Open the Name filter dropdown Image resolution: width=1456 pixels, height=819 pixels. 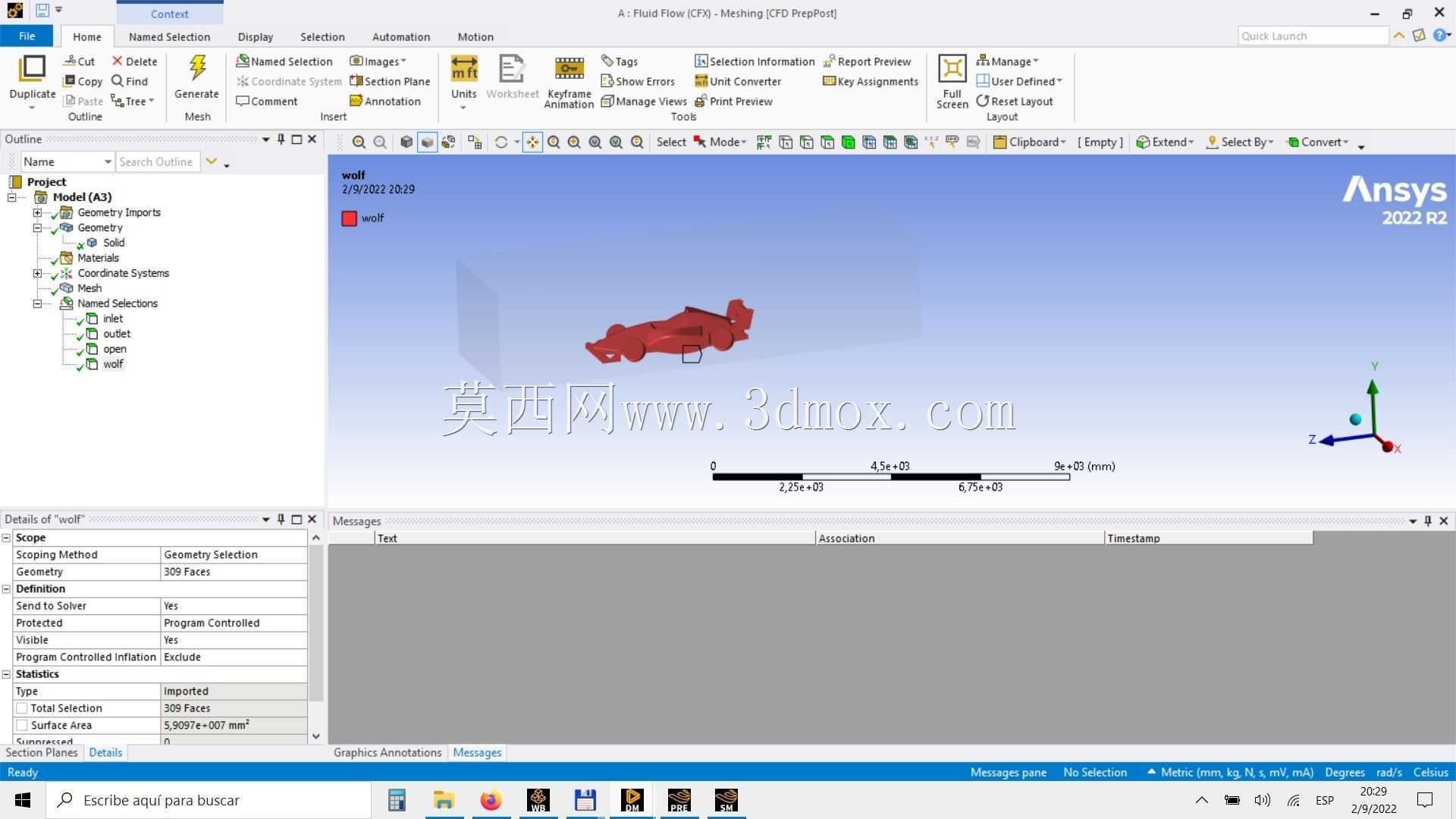(108, 162)
